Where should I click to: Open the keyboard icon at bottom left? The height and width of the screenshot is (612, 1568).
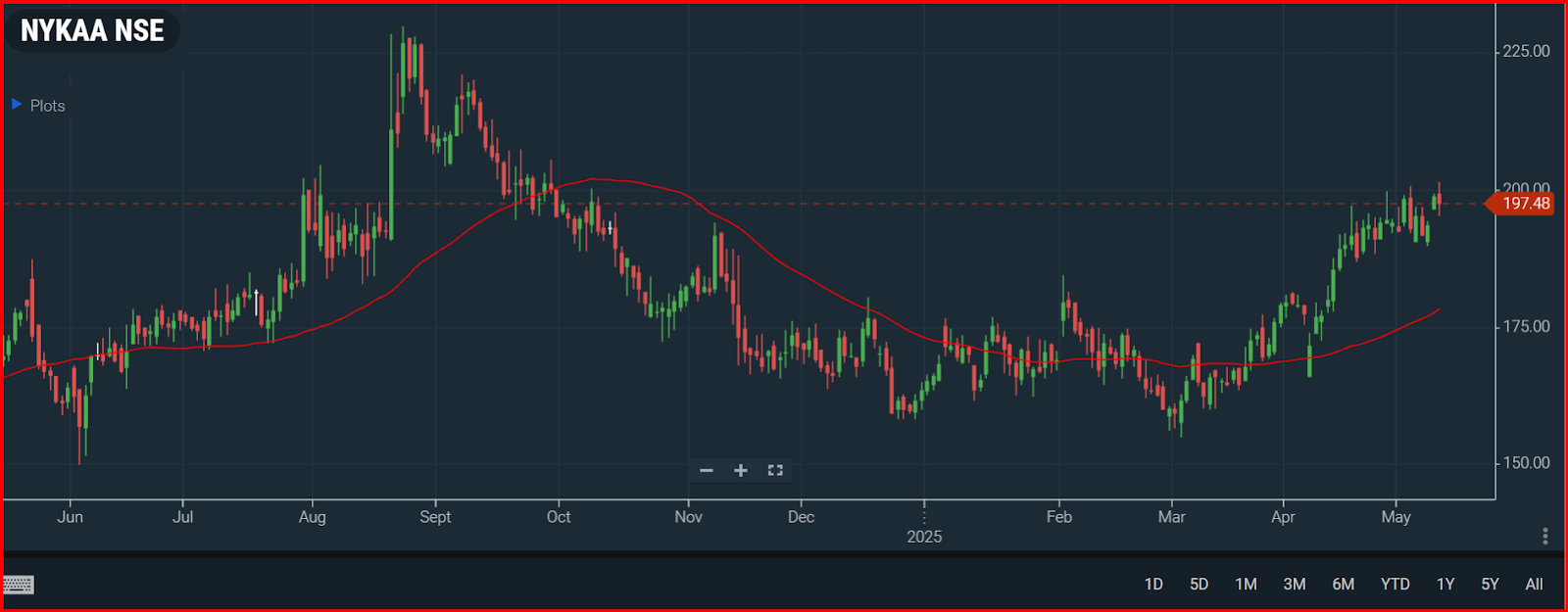pyautogui.click(x=19, y=585)
